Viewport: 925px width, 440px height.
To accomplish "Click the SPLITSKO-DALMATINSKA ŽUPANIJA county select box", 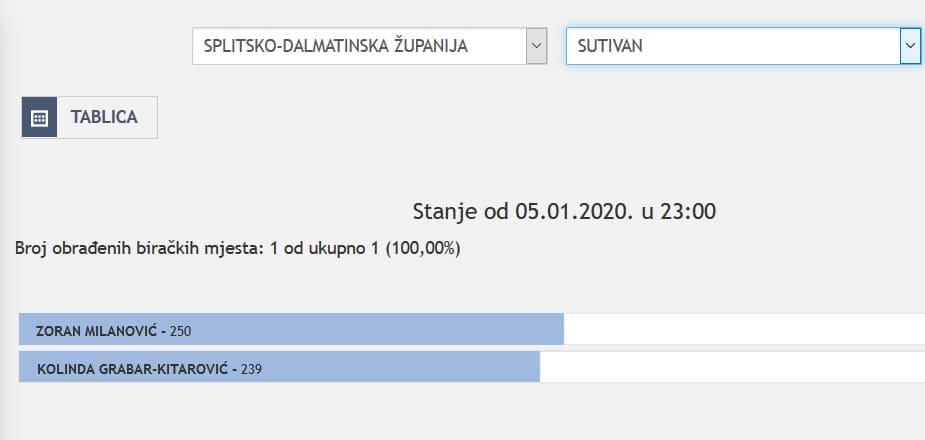I will point(360,46).
